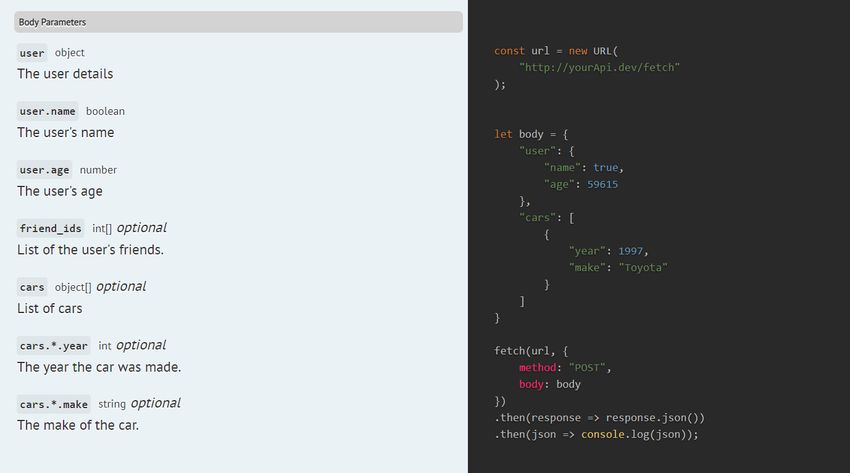The height and width of the screenshot is (473, 850).
Task: Select the 'friend_ids' parameter badge
Action: coord(50,228)
